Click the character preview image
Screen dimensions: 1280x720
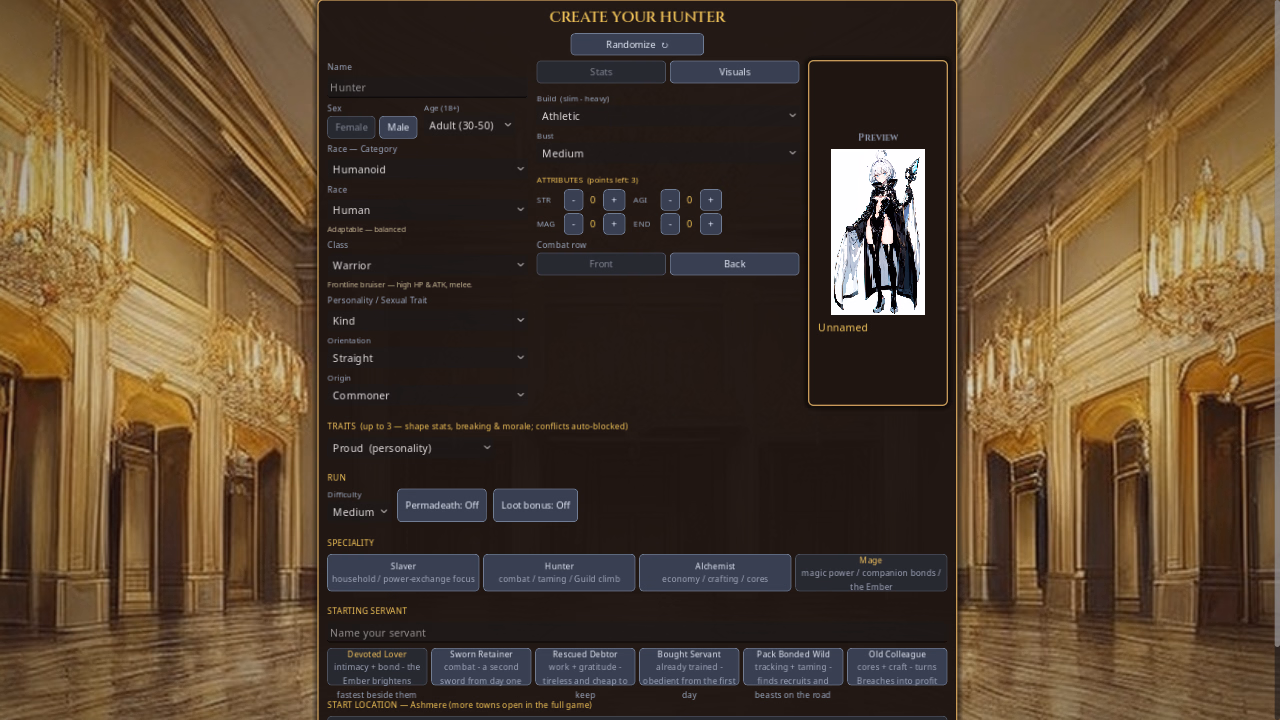[878, 232]
